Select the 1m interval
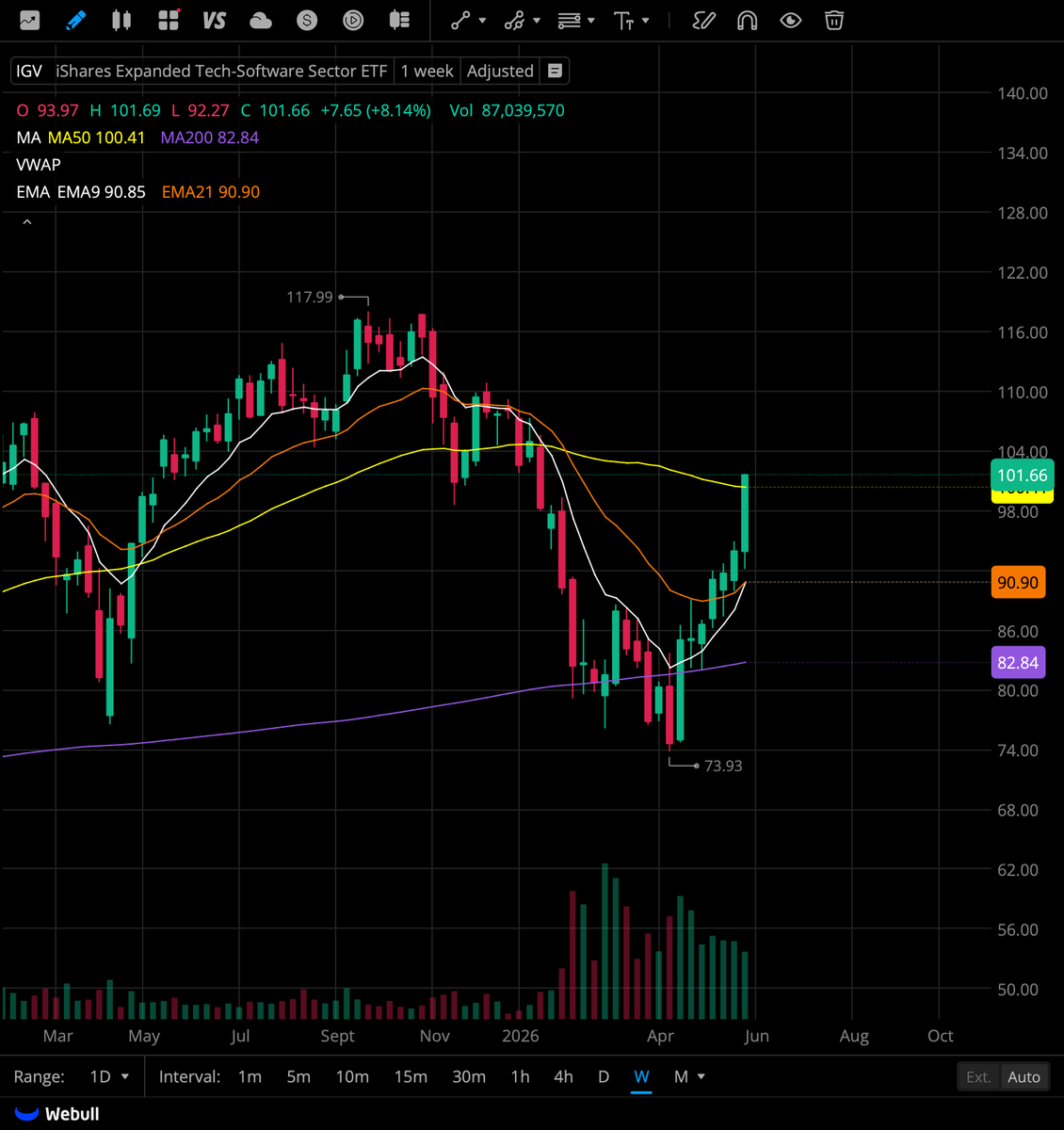The width and height of the screenshot is (1064, 1130). [250, 1076]
